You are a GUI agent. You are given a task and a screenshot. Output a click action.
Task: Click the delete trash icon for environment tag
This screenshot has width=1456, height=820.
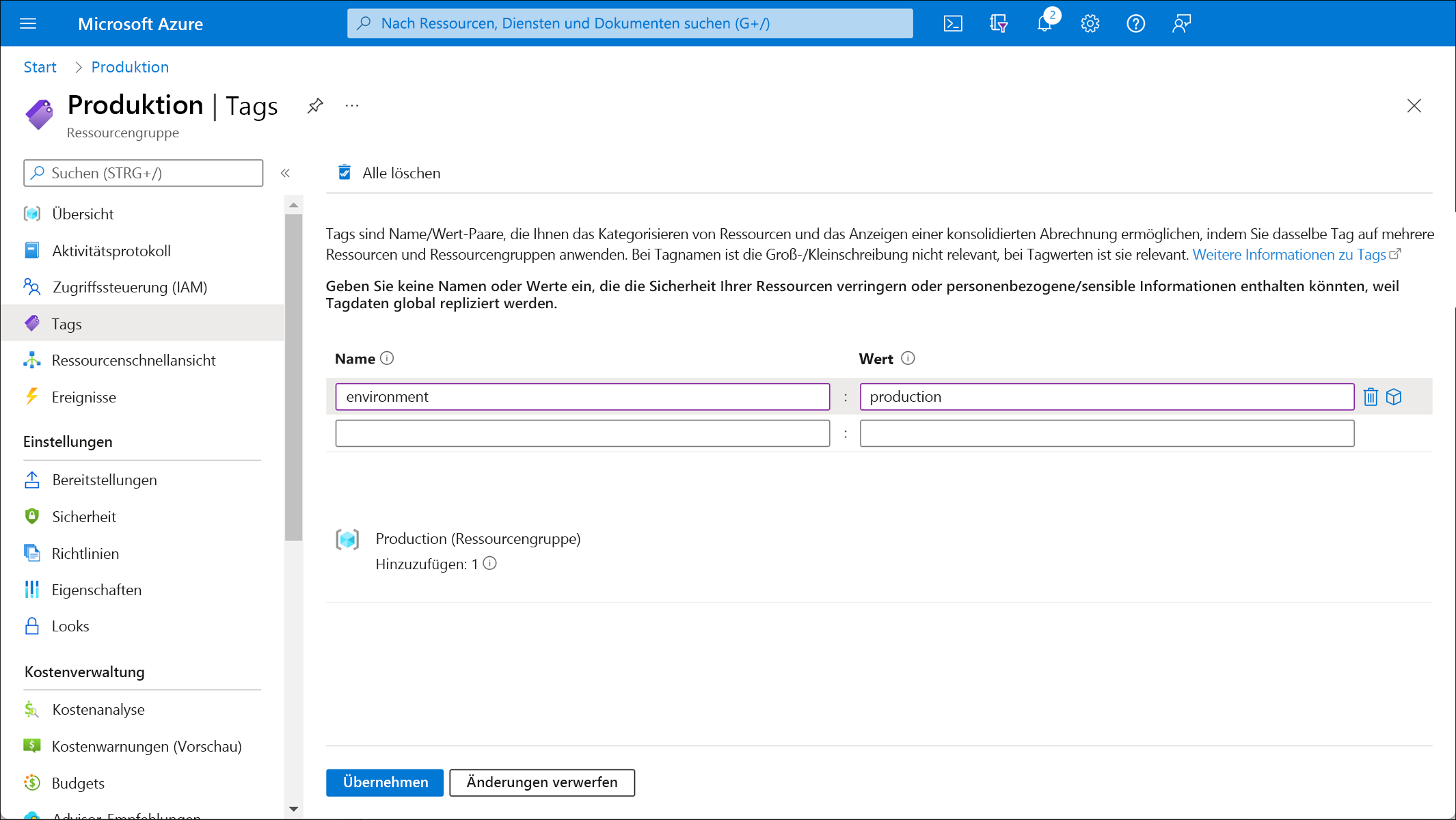pyautogui.click(x=1371, y=397)
